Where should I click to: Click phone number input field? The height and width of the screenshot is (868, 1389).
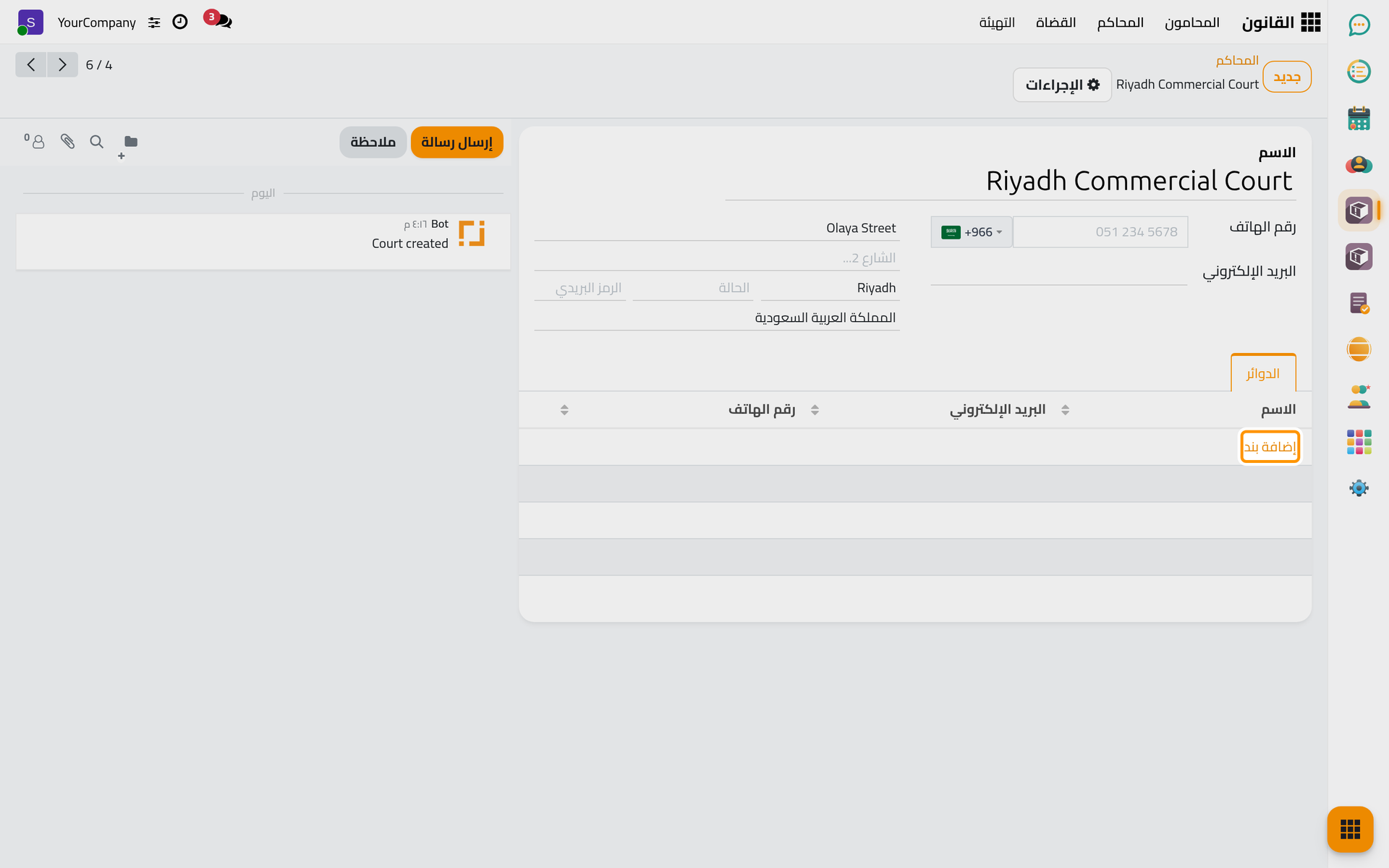pos(1100,232)
